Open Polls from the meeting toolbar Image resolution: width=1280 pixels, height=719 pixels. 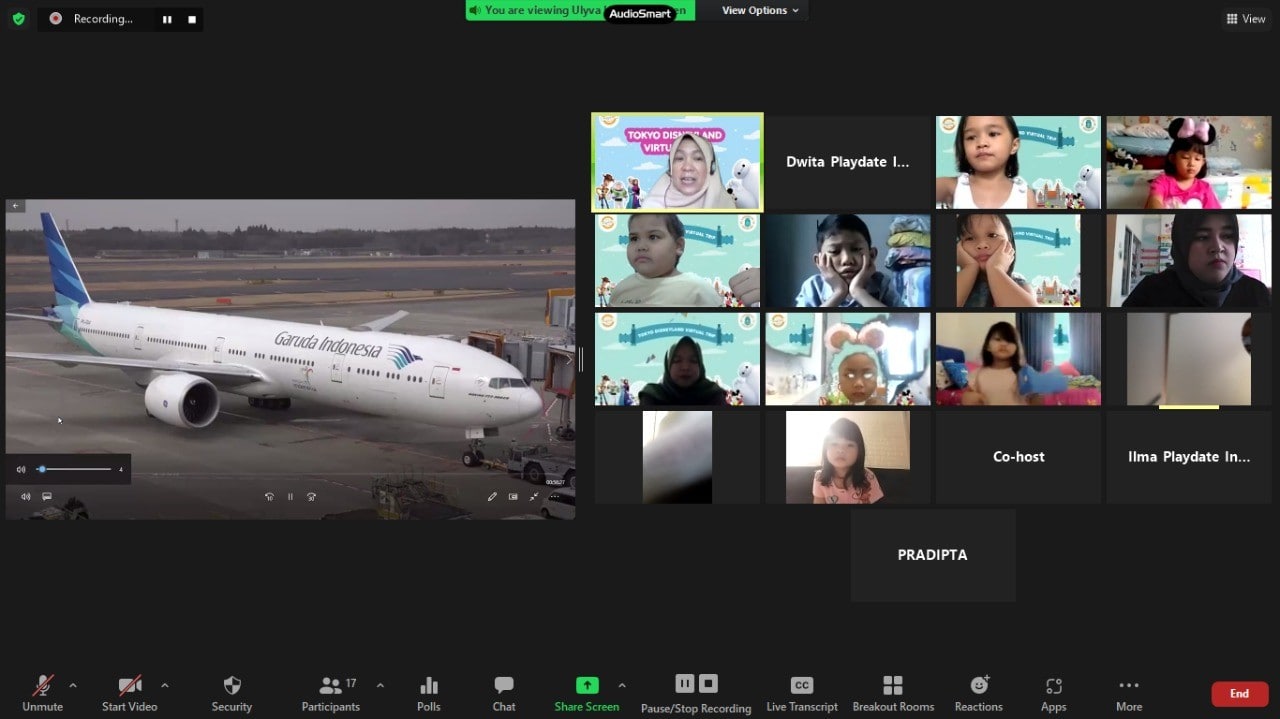(429, 693)
